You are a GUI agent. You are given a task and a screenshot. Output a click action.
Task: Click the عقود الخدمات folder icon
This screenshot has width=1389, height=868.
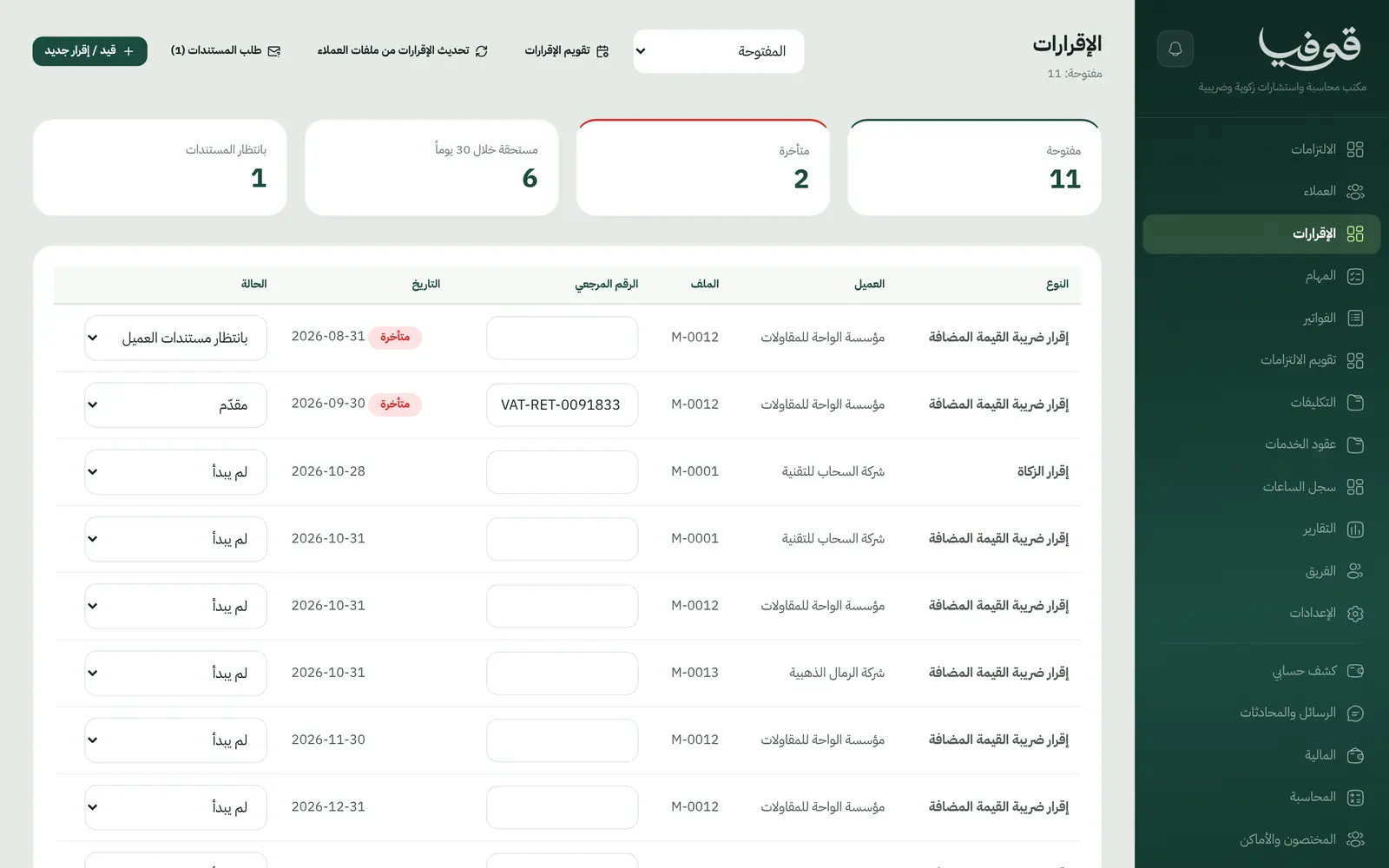point(1355,444)
